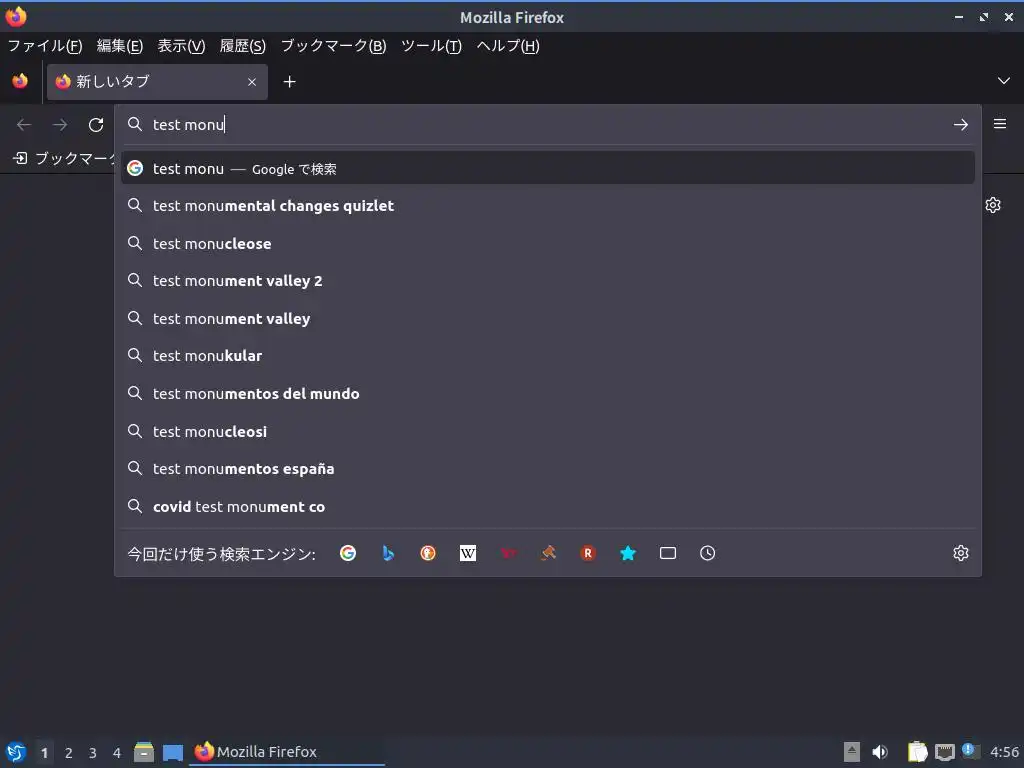Click the Go arrow in the address bar
Viewport: 1024px width, 768px height.
click(x=961, y=125)
